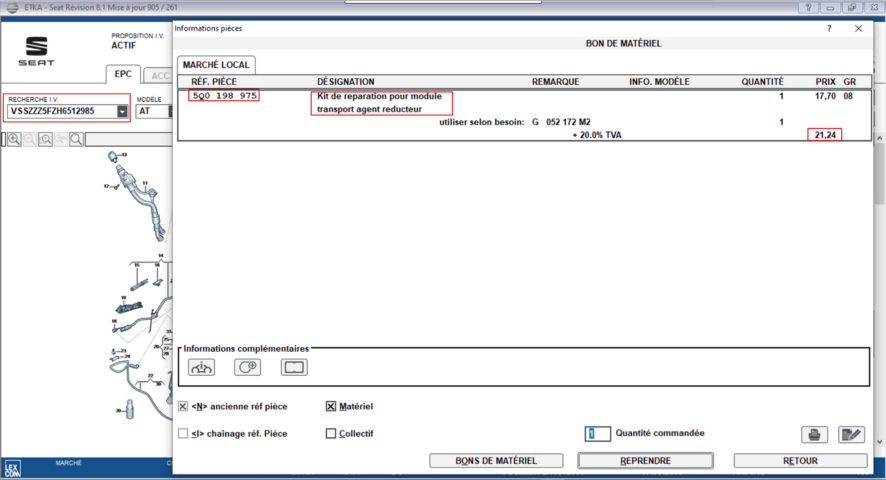Open the first Informations complémentaires icon
Screen dimensions: 886x480
click(201, 367)
